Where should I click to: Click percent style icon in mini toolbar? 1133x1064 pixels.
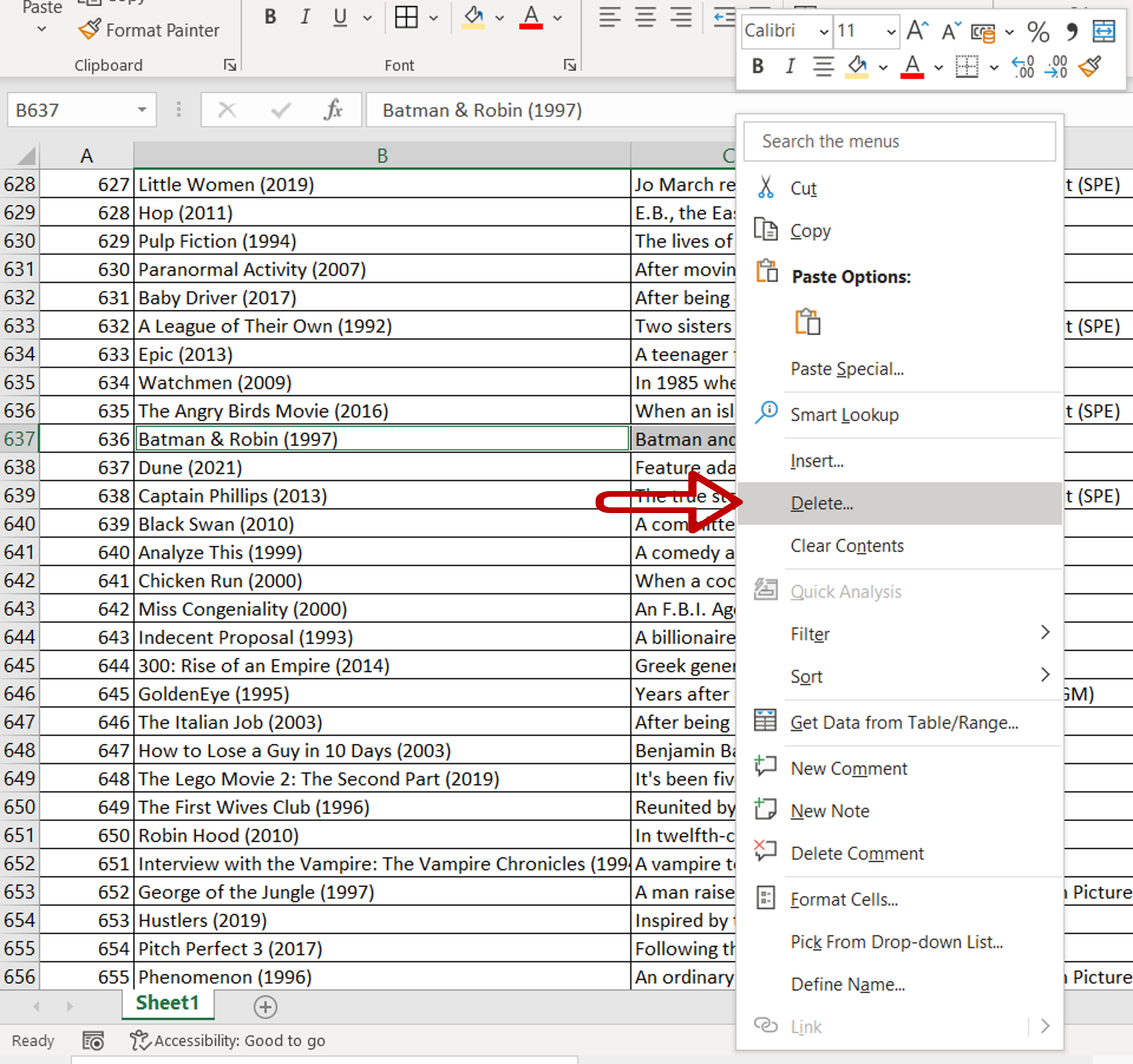(1037, 31)
